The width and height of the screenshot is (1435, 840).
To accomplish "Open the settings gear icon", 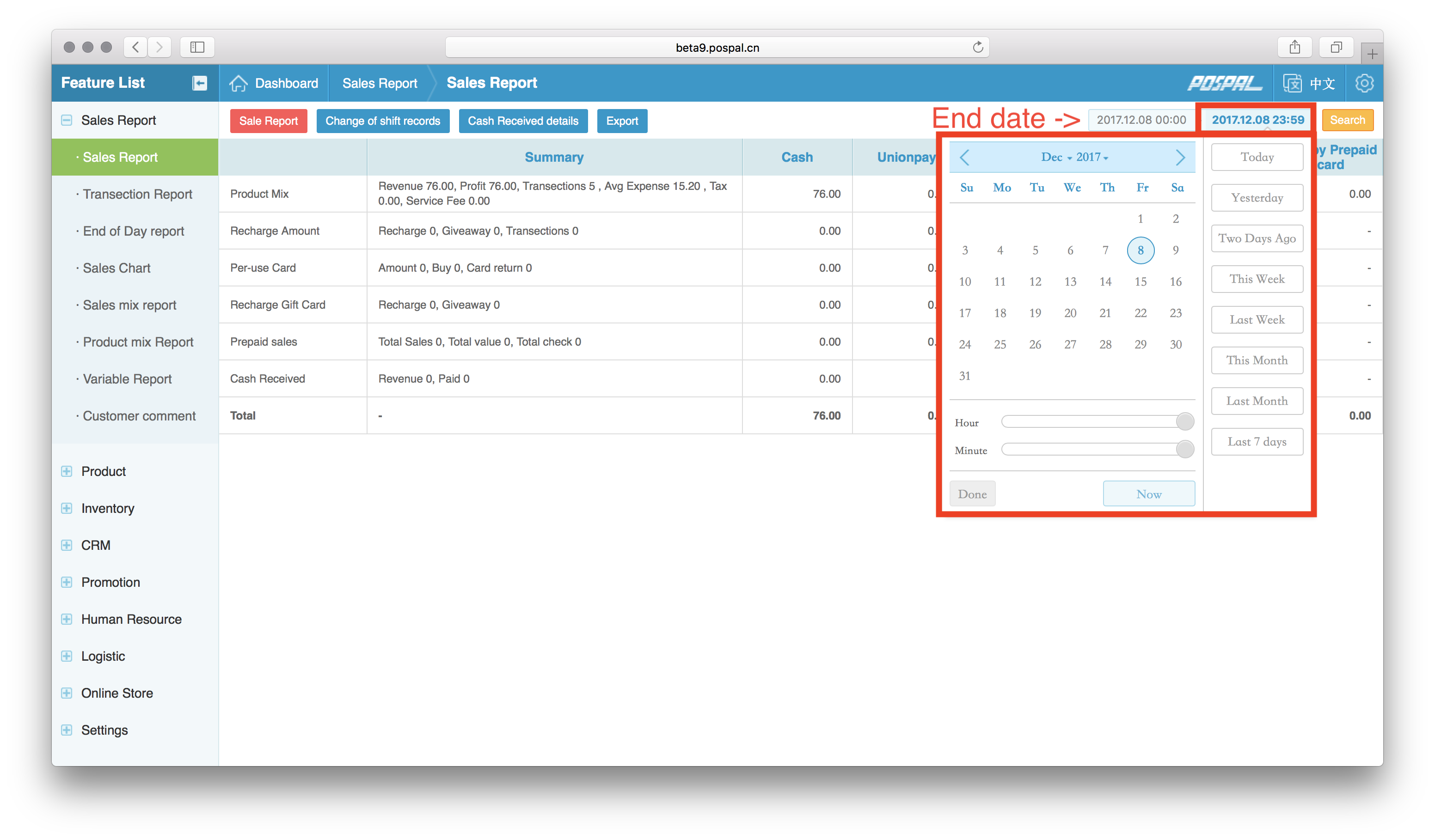I will (1364, 83).
